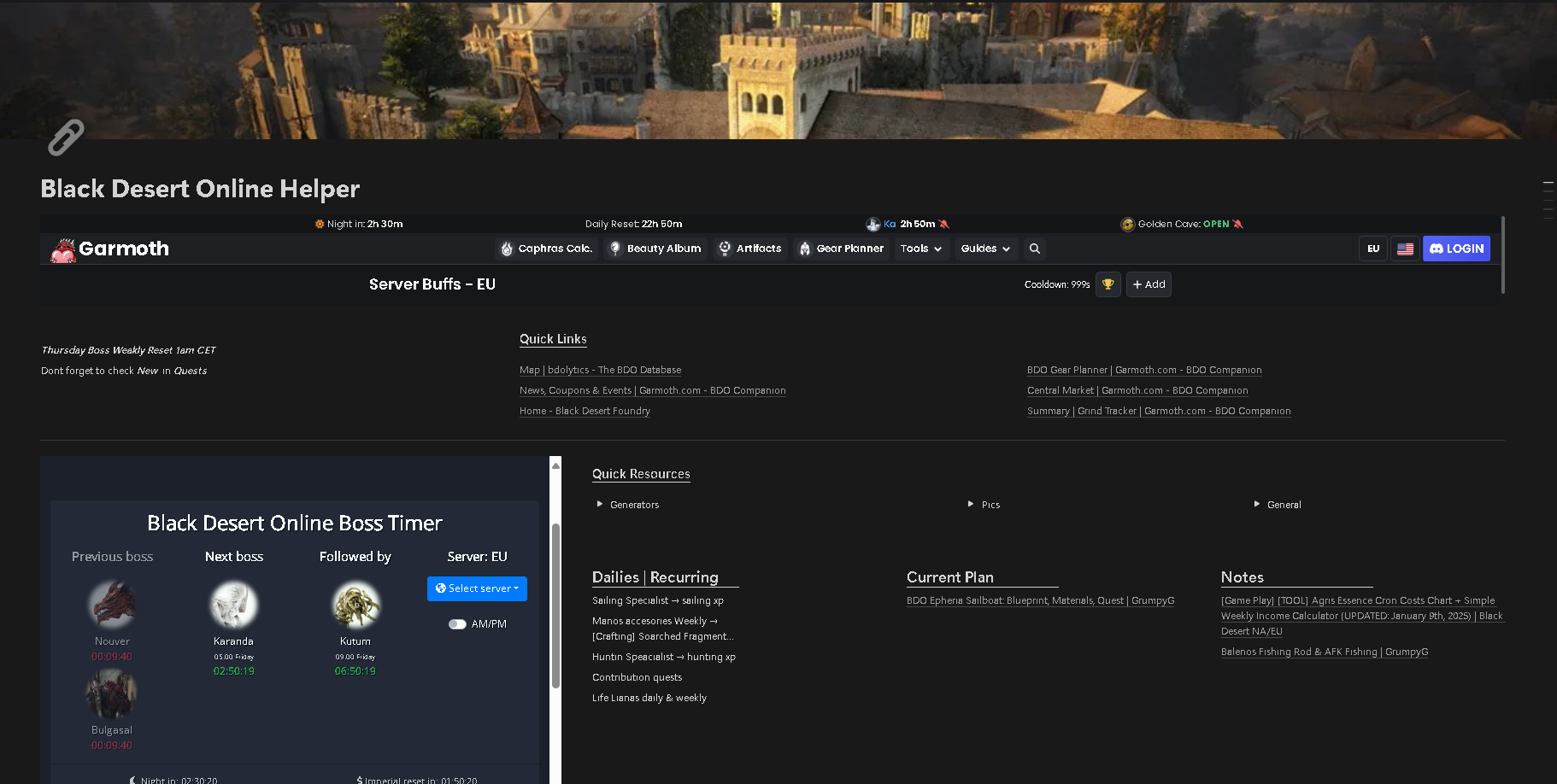Screen dimensions: 1557x784
Task: Click the Karanda boss portrait
Action: coord(234,605)
